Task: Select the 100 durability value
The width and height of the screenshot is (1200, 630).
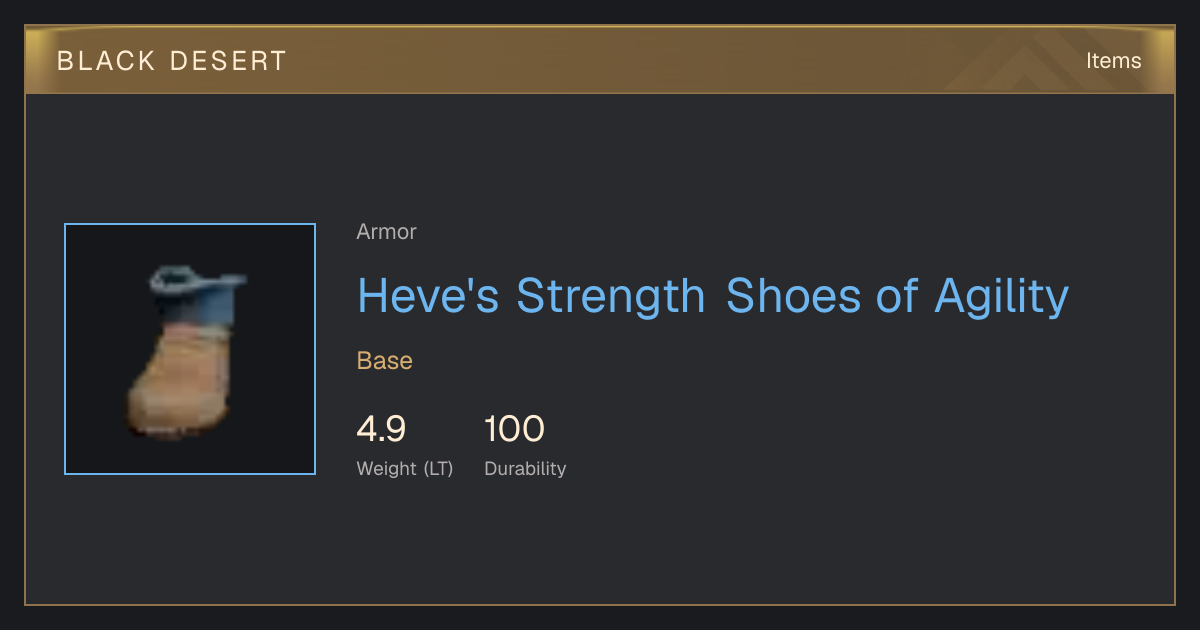Action: click(514, 429)
